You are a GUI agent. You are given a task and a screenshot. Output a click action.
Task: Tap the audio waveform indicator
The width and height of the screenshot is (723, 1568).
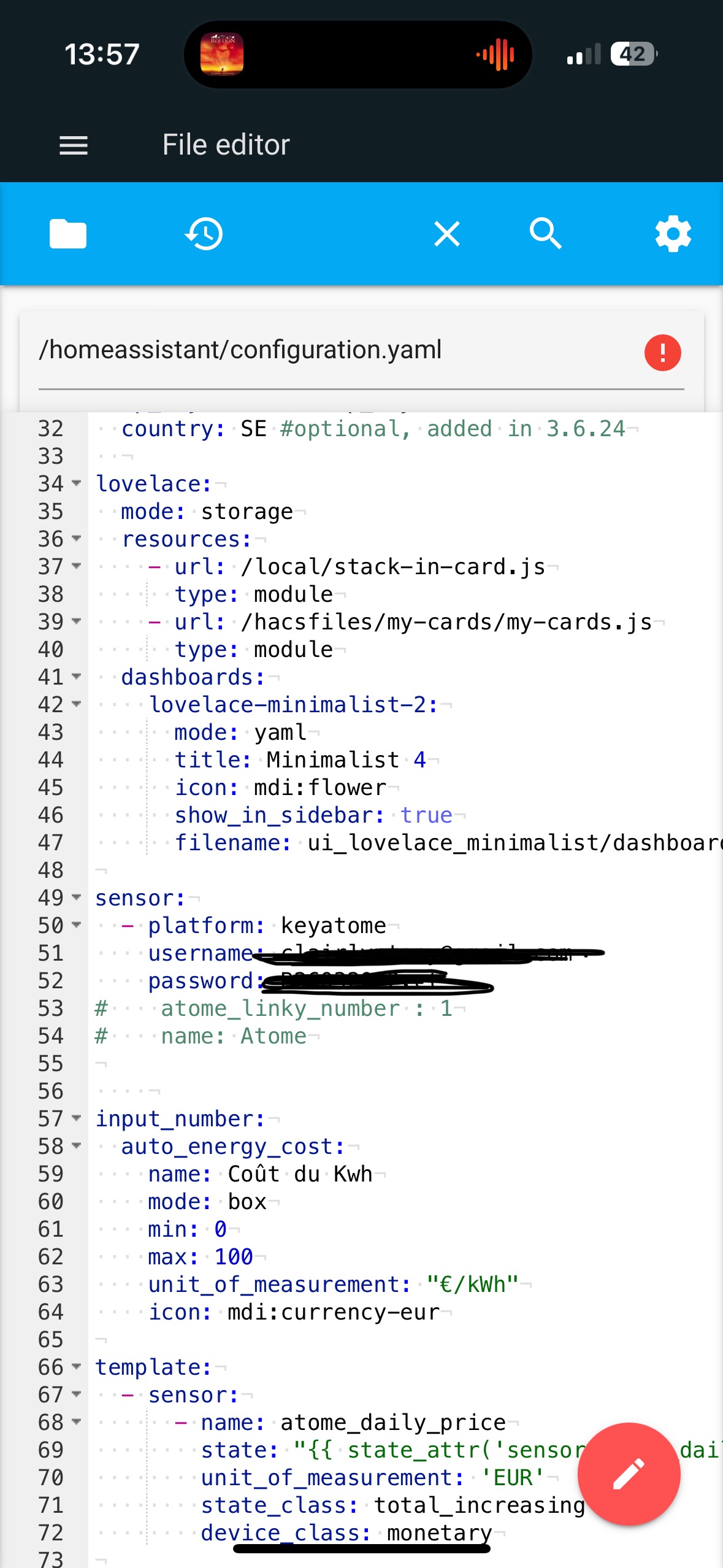point(495,55)
